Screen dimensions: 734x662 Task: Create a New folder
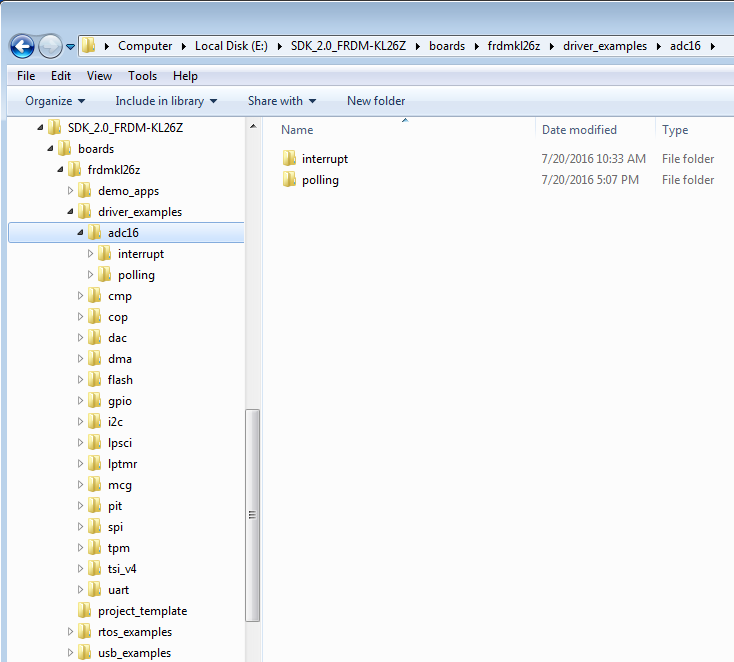coord(376,101)
